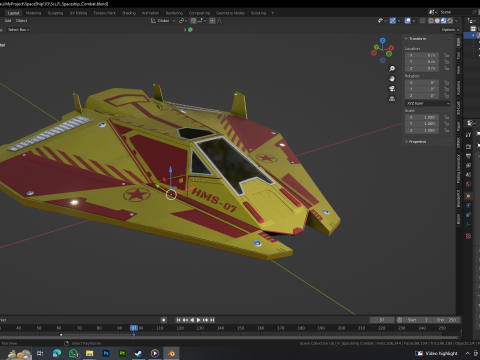480x360 pixels.
Task: Toggle lock on Scale Z
Action: 446,130
